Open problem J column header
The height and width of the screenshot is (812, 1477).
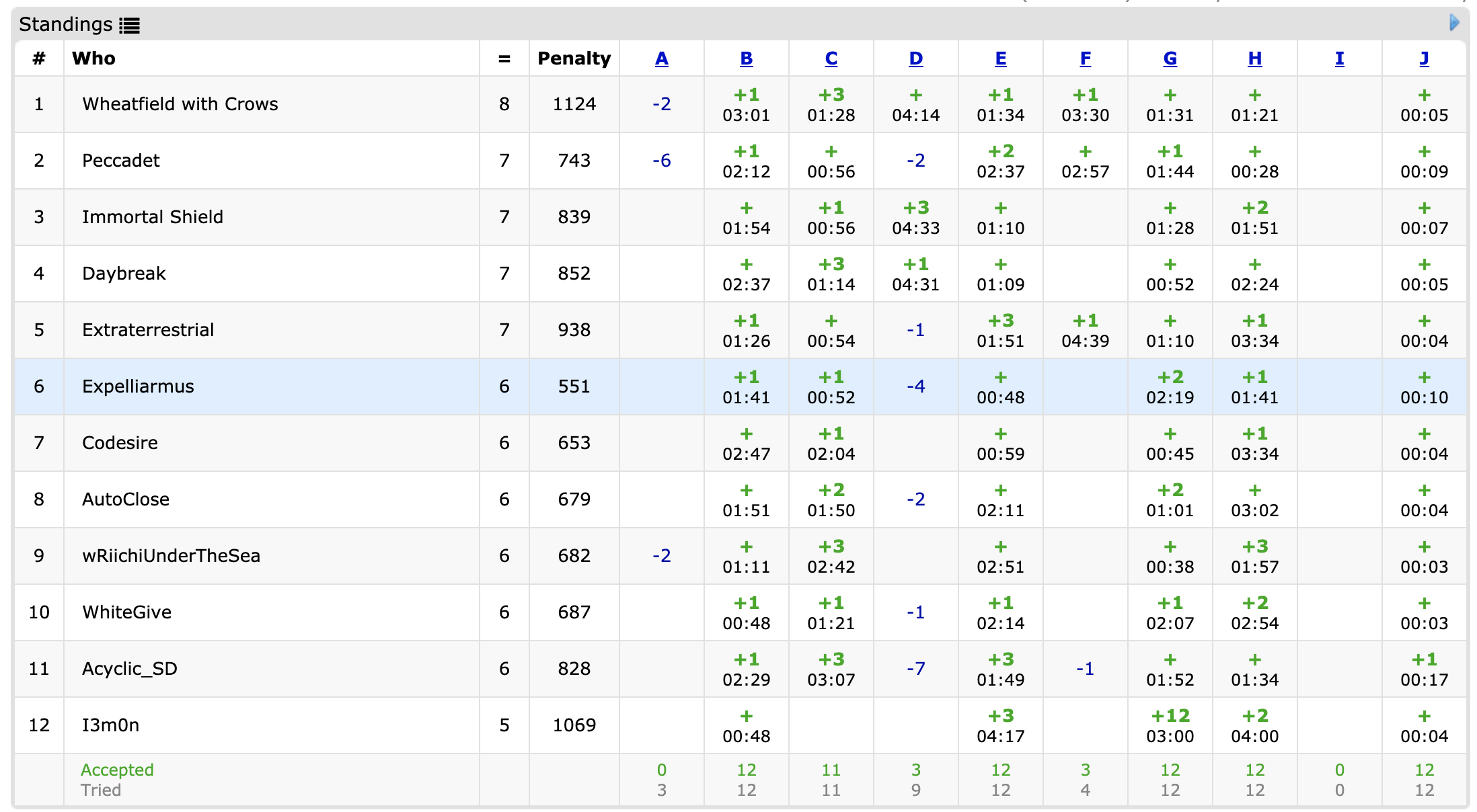coord(1425,58)
